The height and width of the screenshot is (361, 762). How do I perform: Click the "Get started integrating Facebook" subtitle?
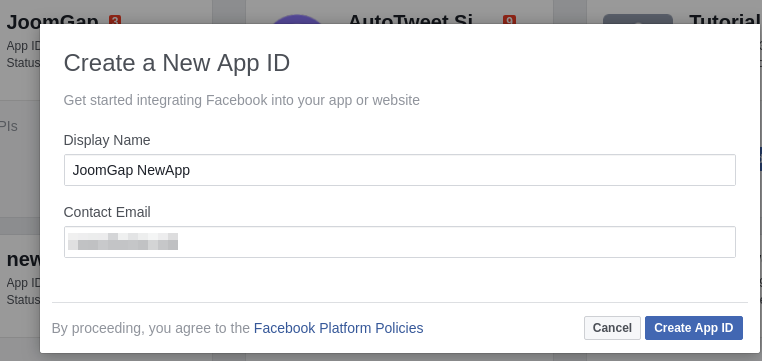(242, 101)
